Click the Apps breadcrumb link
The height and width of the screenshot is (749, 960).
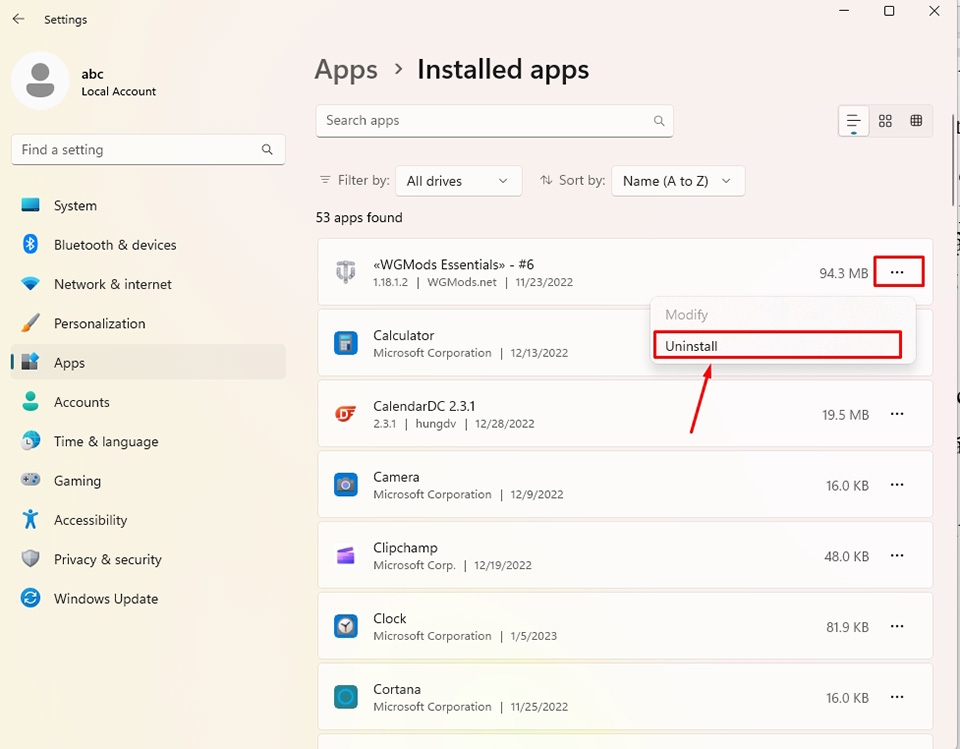[346, 70]
